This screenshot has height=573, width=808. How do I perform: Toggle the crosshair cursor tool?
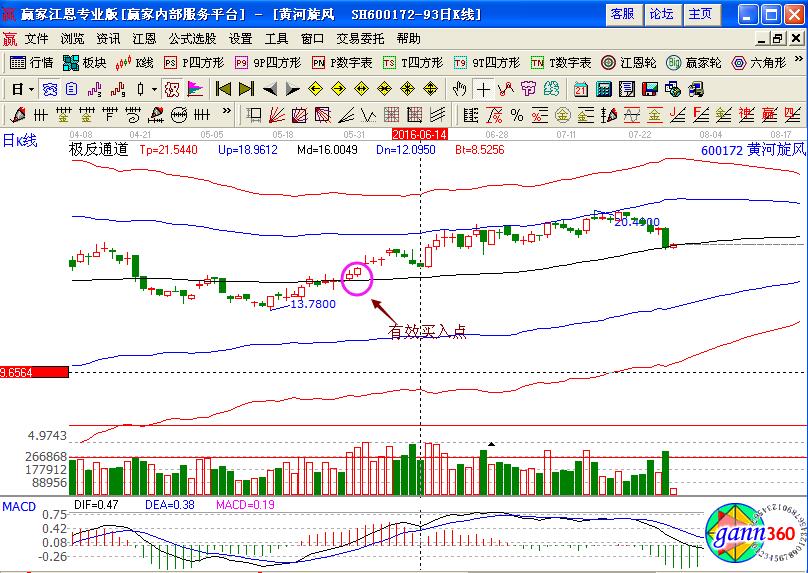[x=484, y=88]
